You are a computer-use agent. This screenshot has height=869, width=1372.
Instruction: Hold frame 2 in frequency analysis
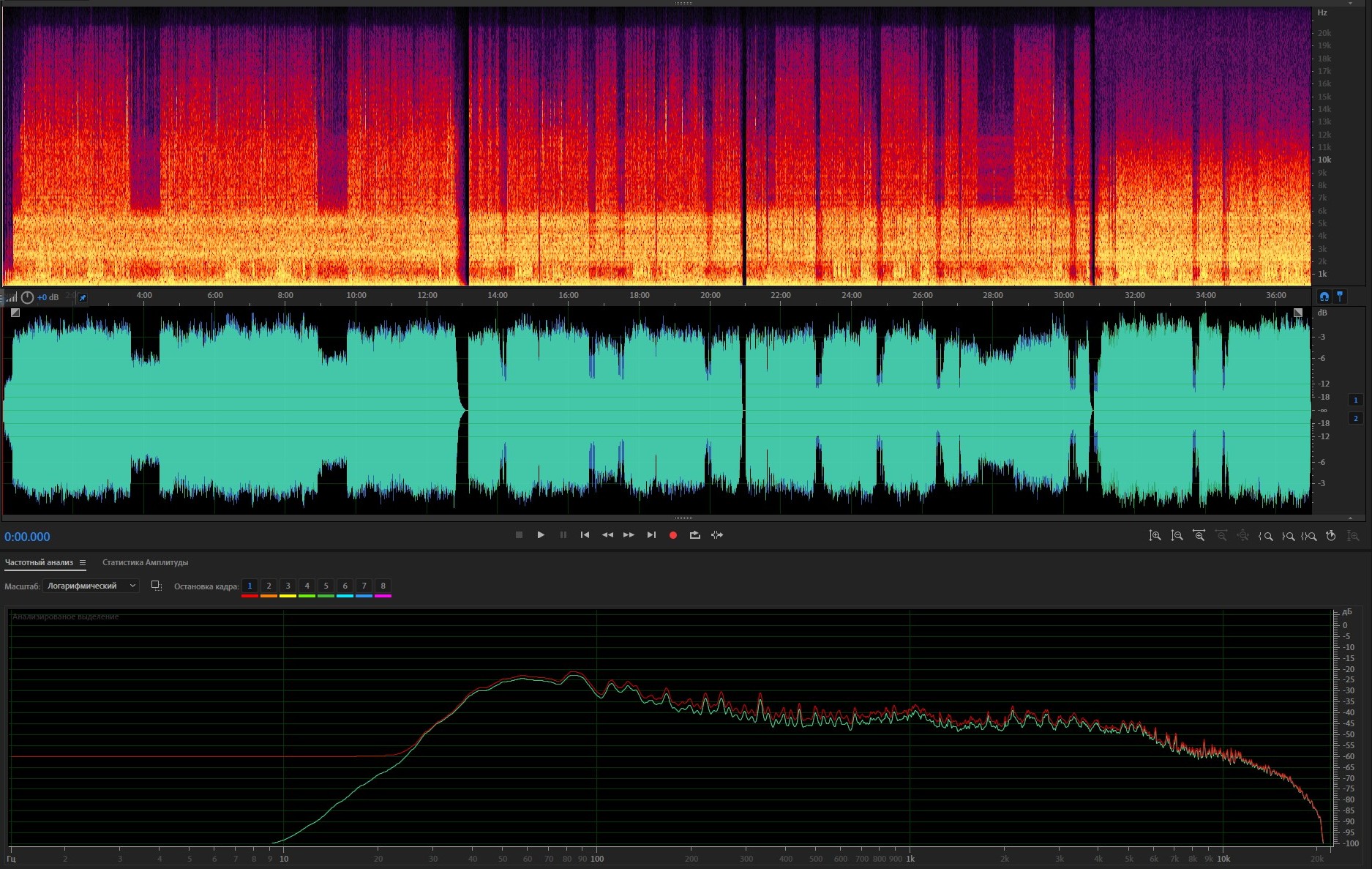(269, 586)
